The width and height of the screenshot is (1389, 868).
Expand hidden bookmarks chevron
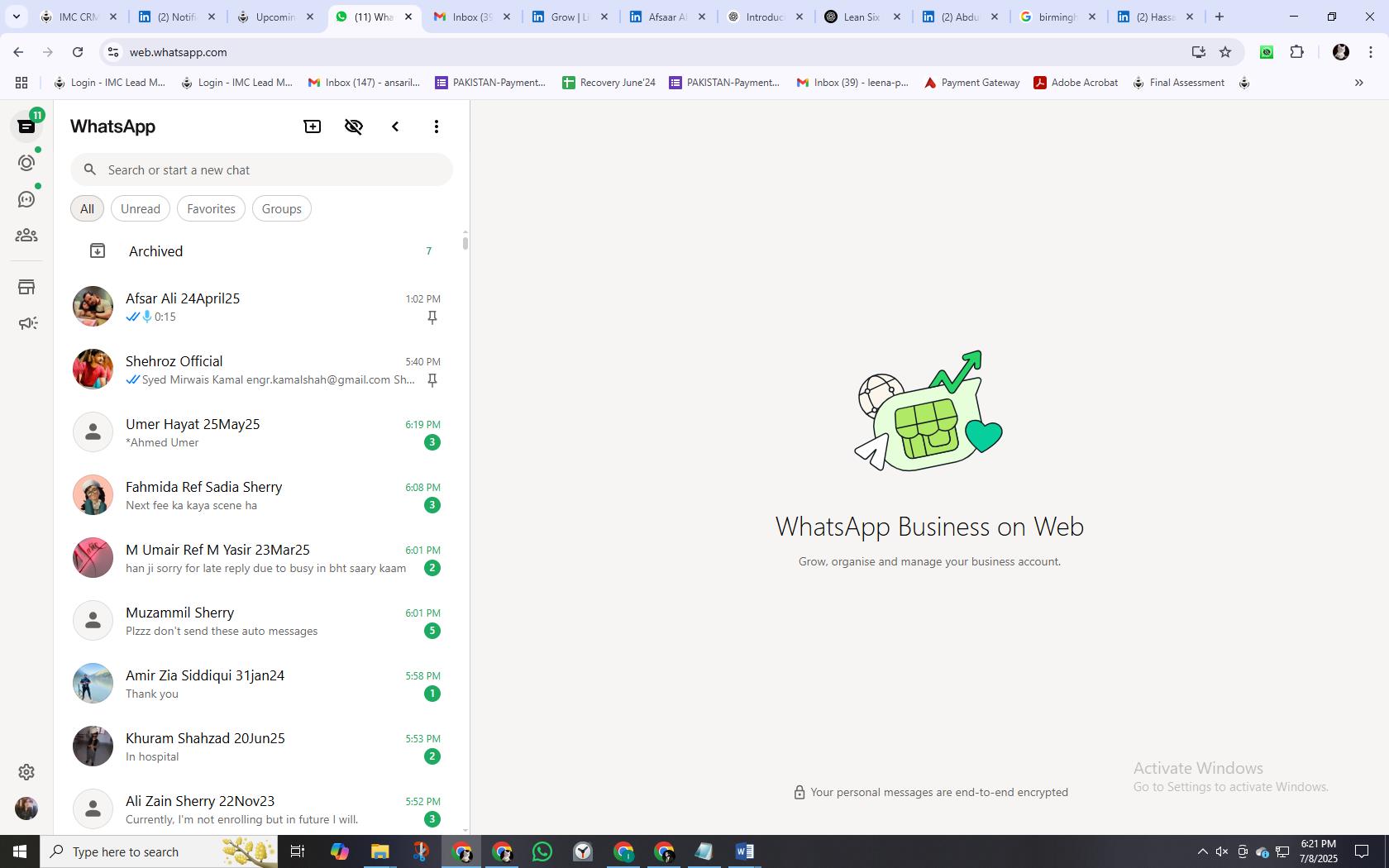coord(1358,83)
